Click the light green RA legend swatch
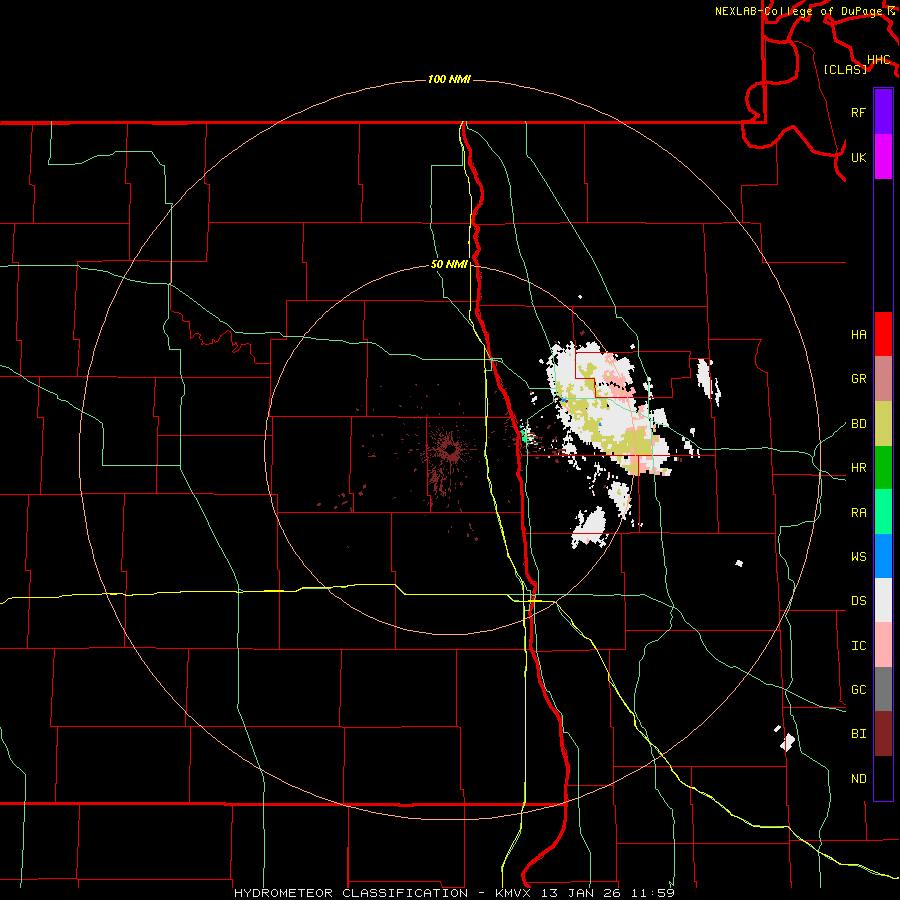 tap(883, 512)
